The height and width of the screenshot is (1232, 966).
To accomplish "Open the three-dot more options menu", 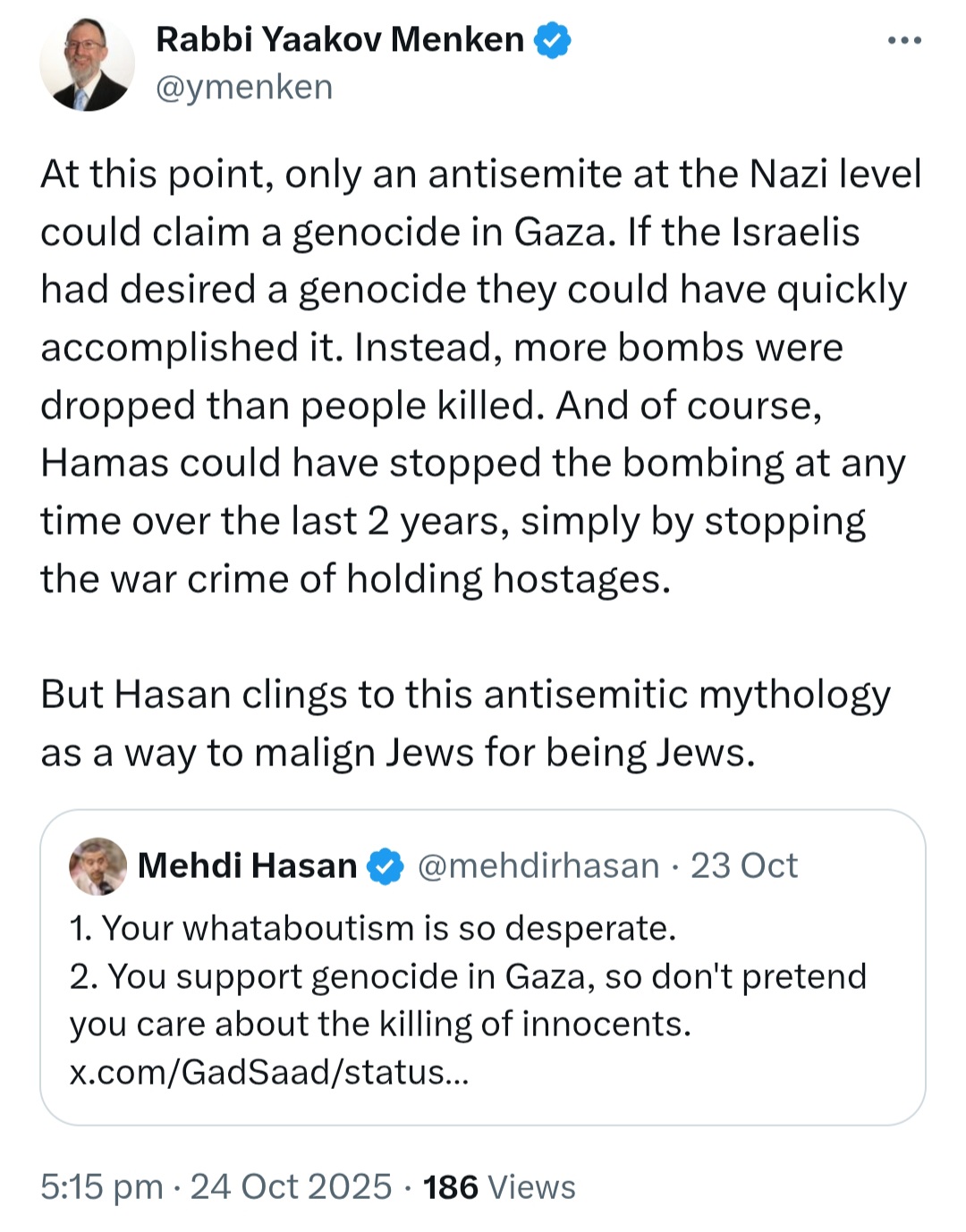I will coord(903,40).
